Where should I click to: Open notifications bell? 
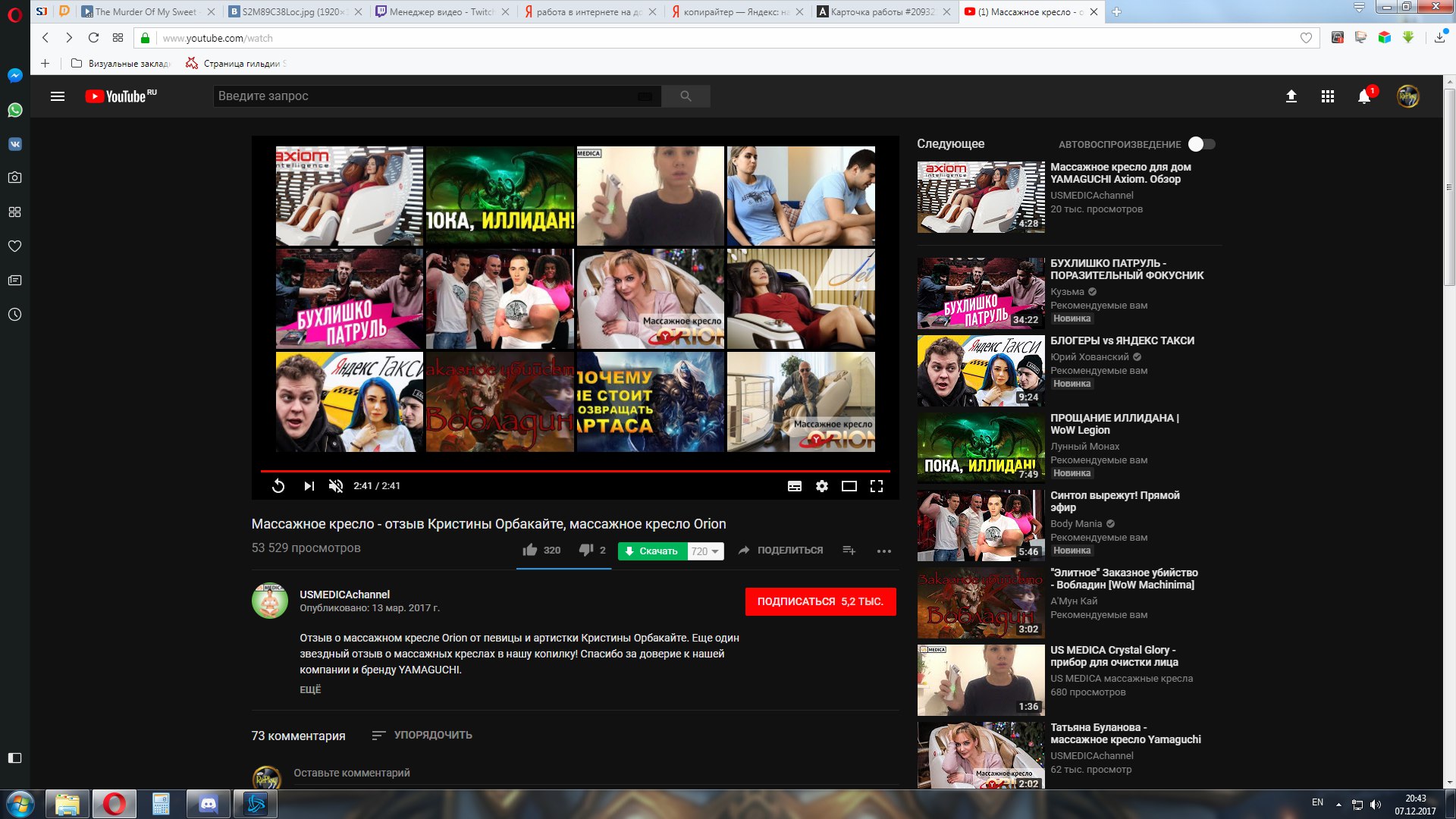[x=1363, y=96]
